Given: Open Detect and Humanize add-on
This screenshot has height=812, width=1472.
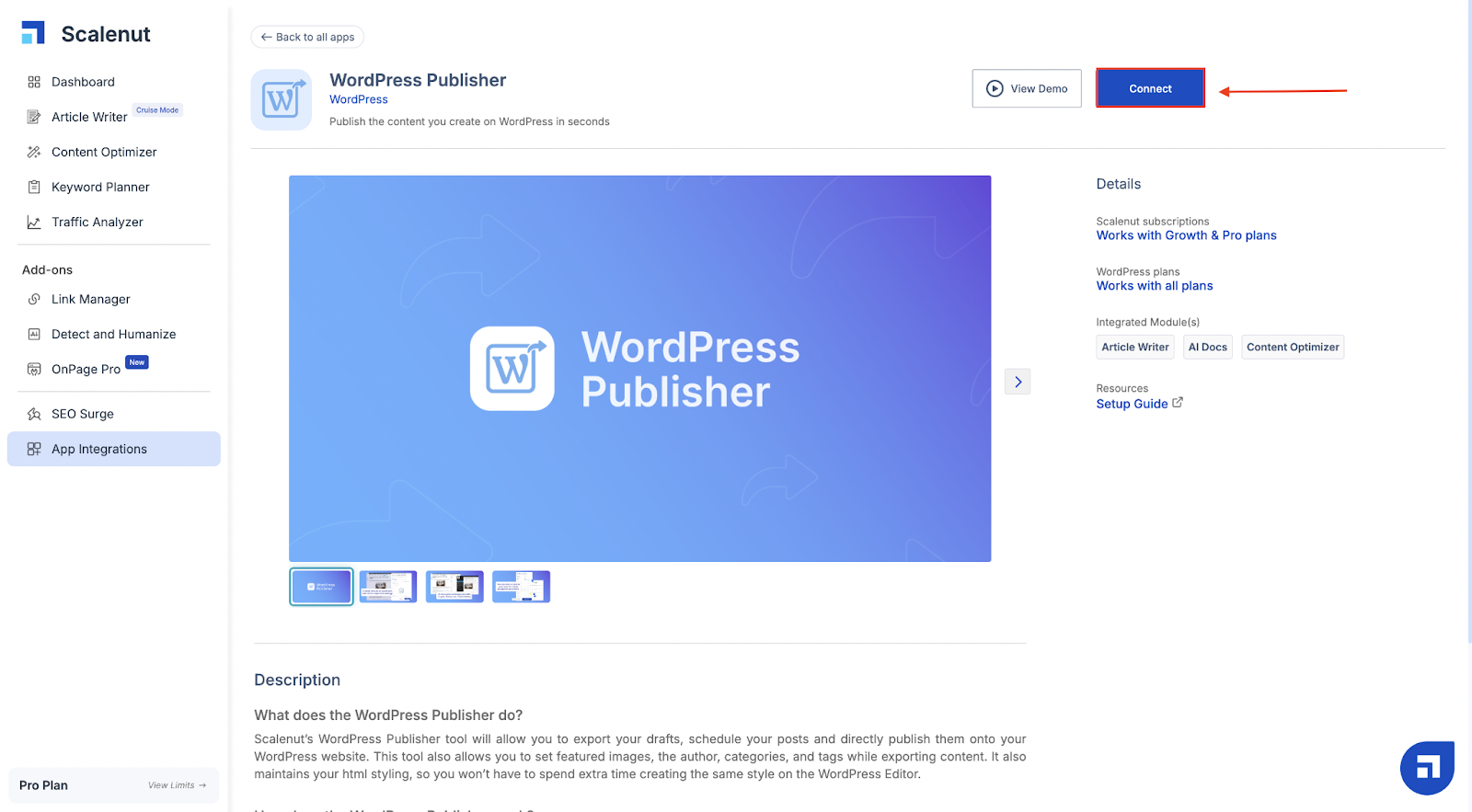Looking at the screenshot, I should tap(114, 334).
